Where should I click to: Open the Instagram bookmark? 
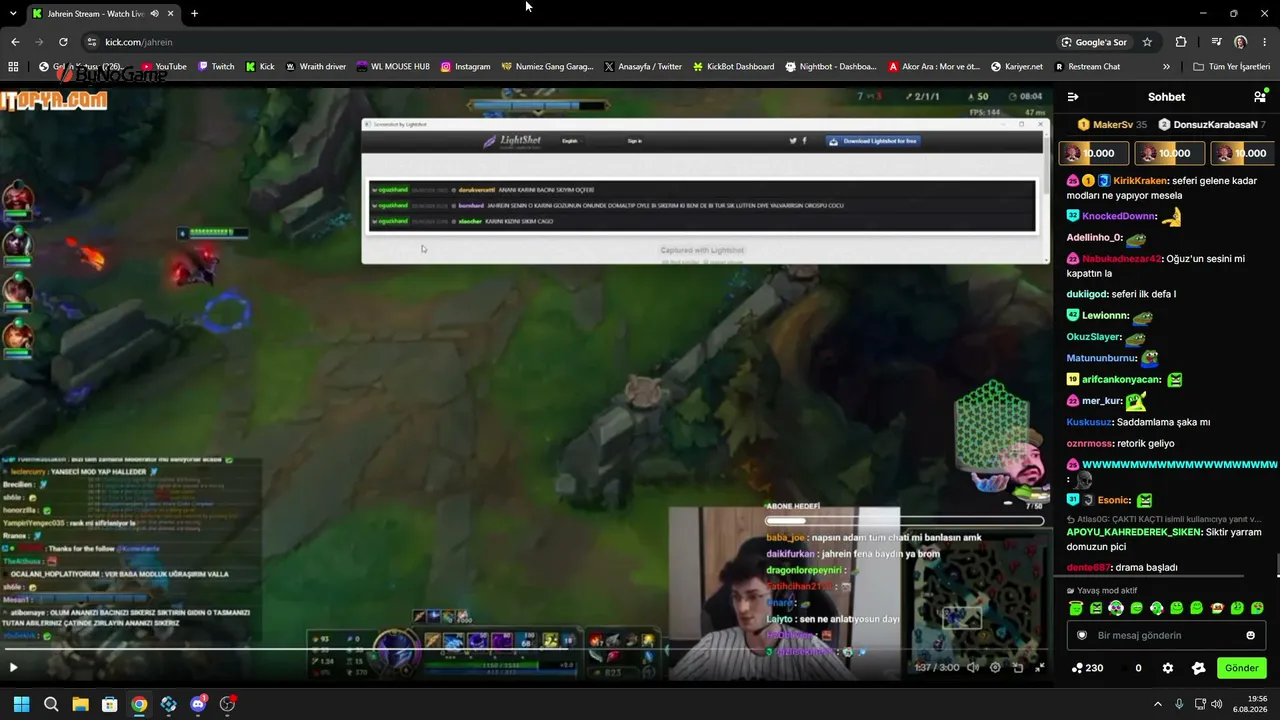pos(466,67)
